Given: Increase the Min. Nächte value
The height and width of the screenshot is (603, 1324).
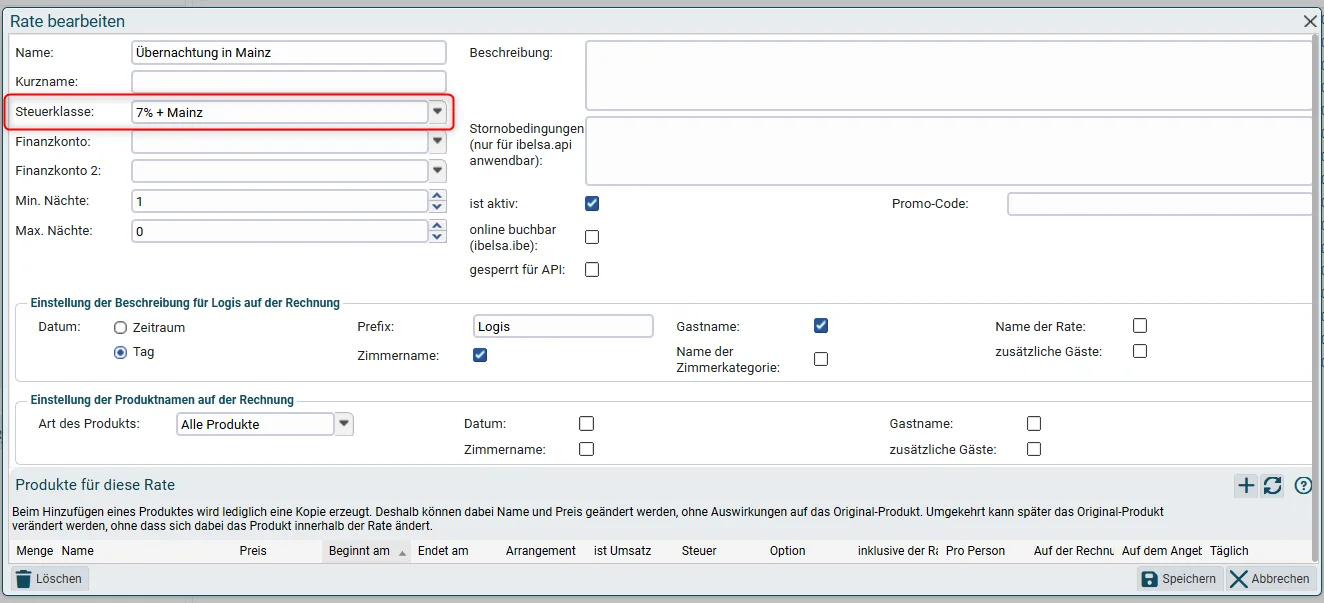Looking at the screenshot, I should click(437, 196).
